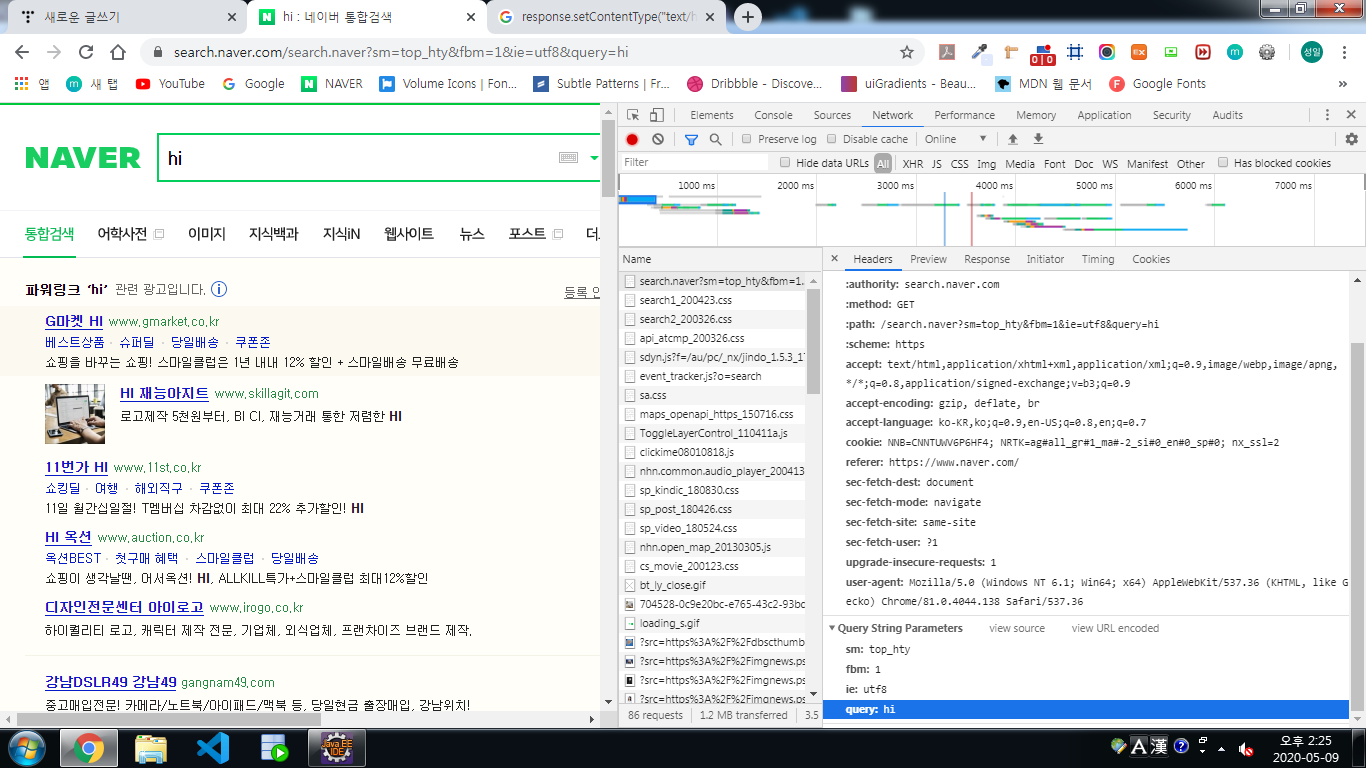Image resolution: width=1366 pixels, height=768 pixels.
Task: Open File Explorer from taskbar
Action: (151, 748)
